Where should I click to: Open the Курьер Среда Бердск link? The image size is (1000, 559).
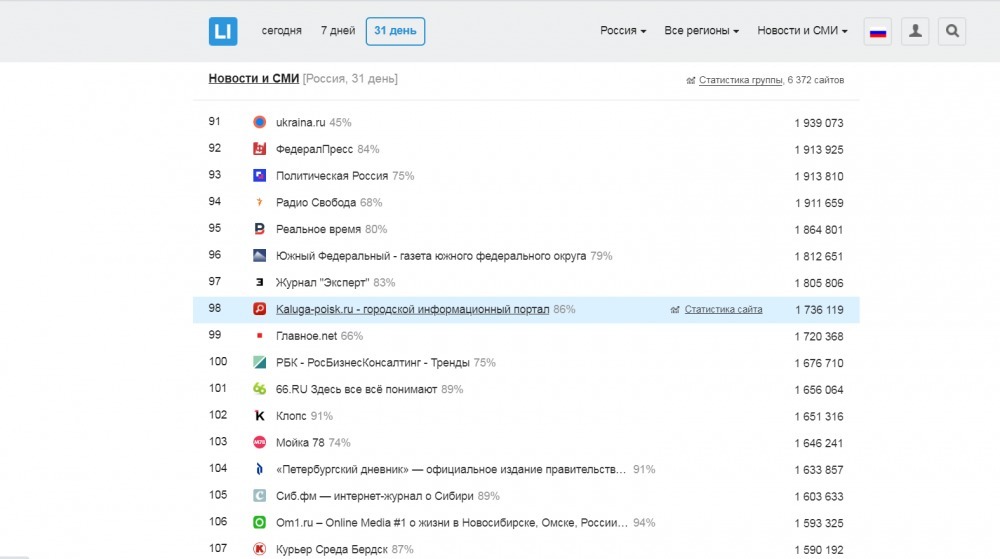332,549
